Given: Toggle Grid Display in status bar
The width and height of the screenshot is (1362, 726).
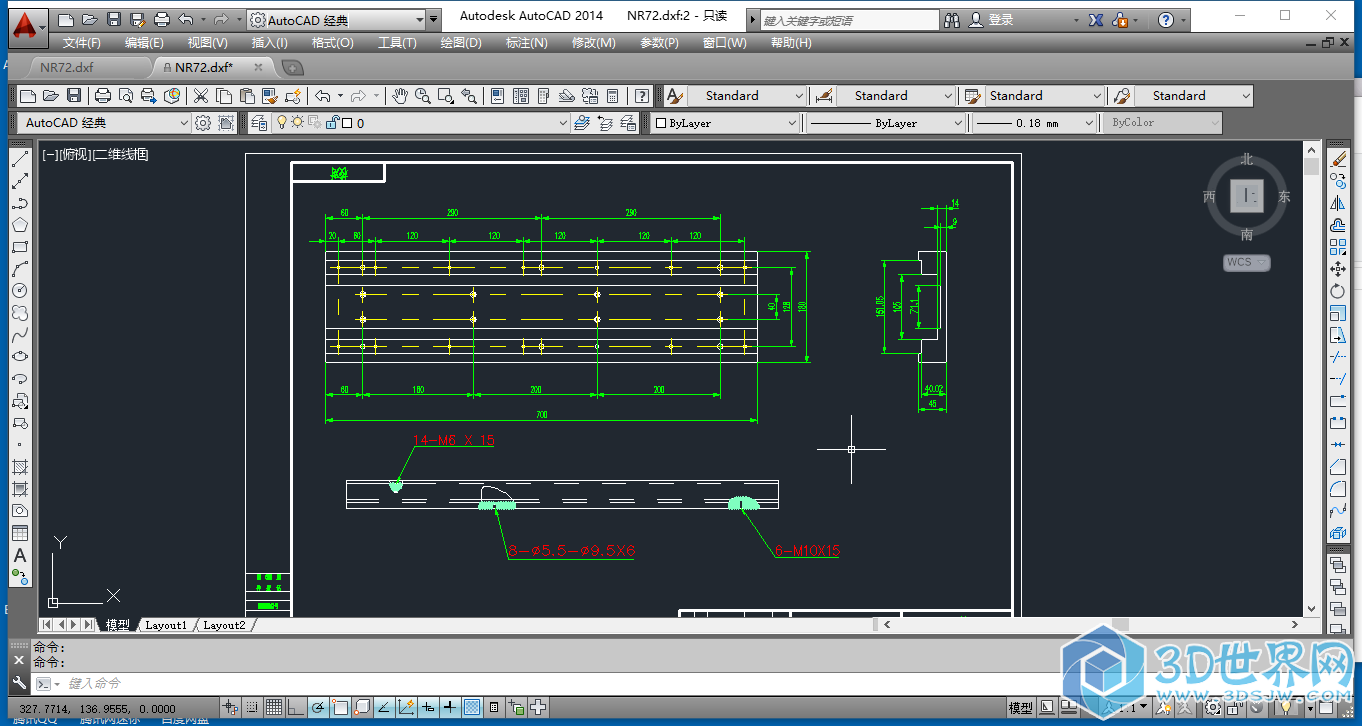Looking at the screenshot, I should click(x=273, y=708).
